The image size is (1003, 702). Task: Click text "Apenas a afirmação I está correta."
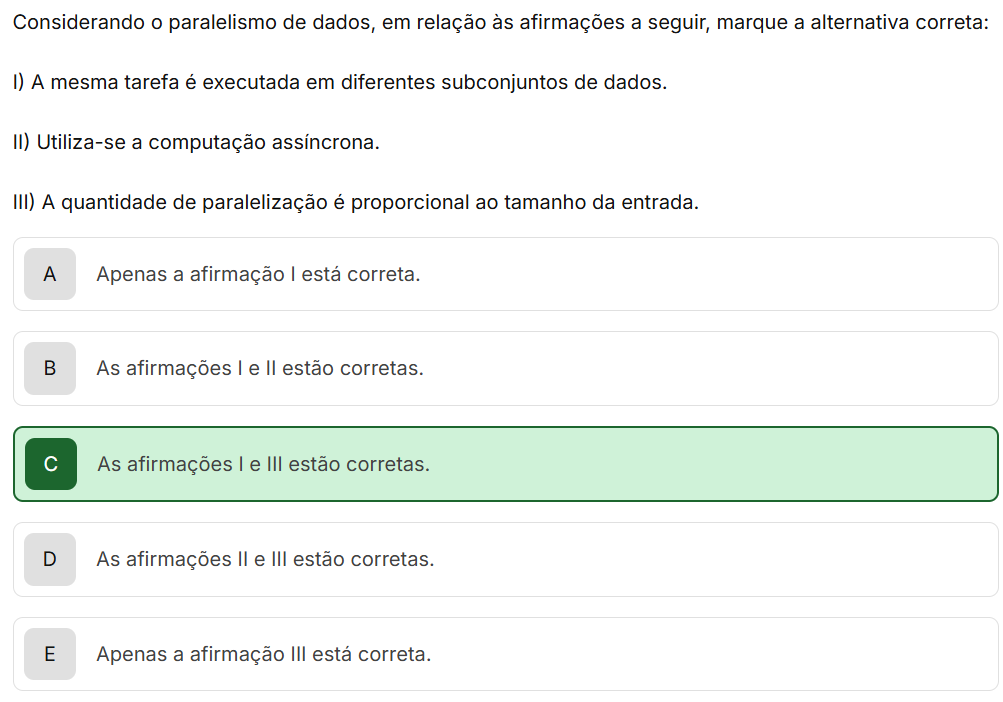pyautogui.click(x=258, y=274)
